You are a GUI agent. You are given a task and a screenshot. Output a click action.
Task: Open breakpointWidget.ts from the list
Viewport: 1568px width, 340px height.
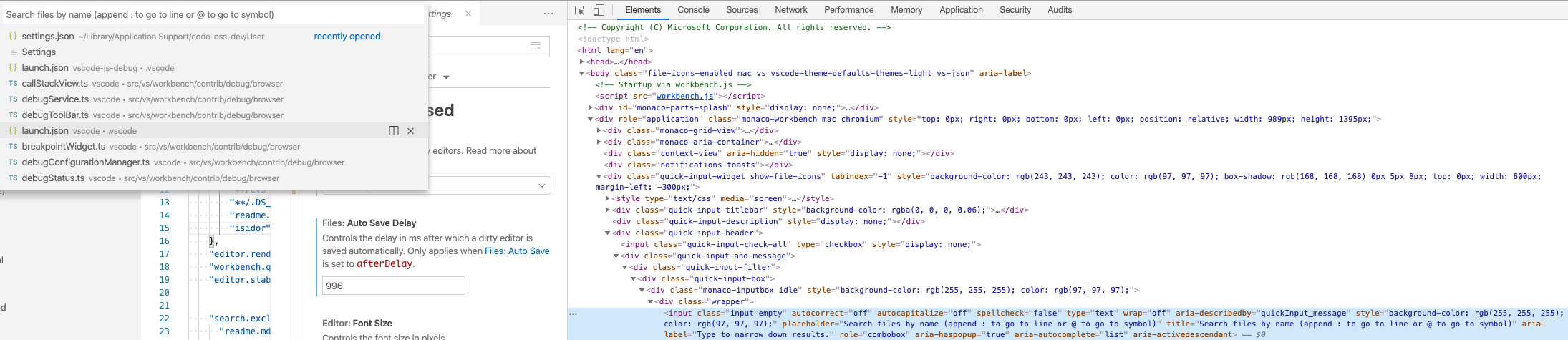tap(214, 147)
